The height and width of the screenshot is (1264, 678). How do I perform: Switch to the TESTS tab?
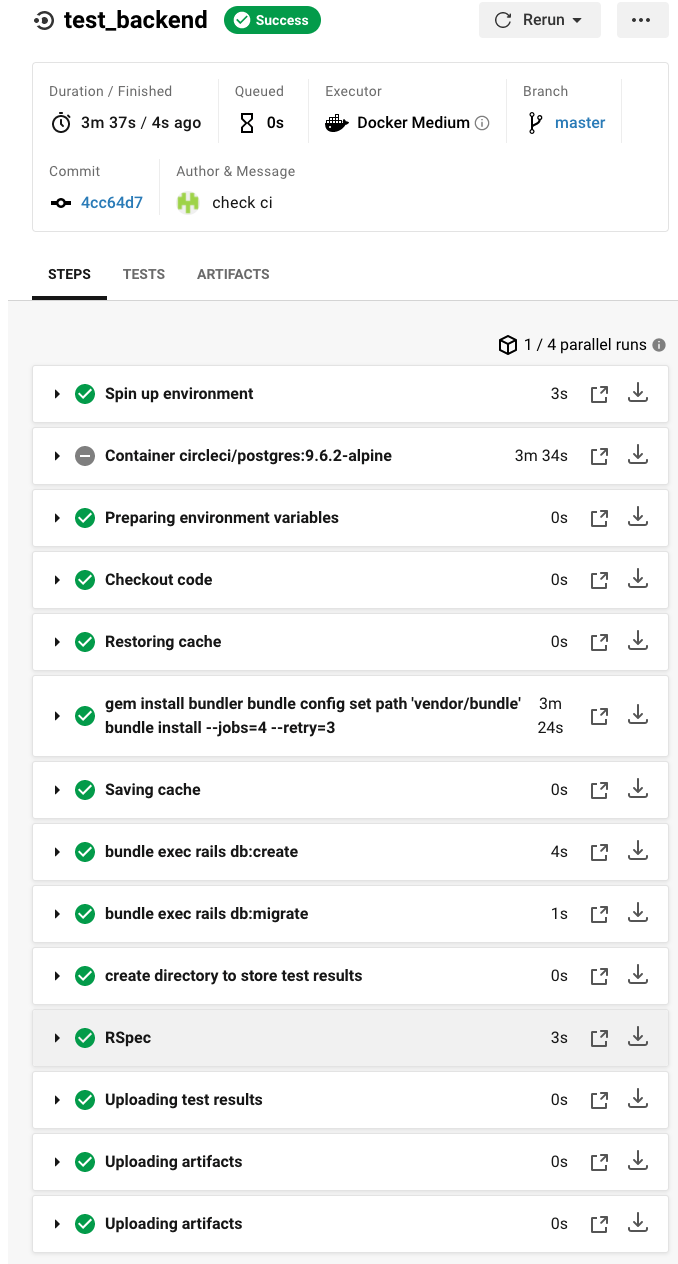[x=144, y=274]
